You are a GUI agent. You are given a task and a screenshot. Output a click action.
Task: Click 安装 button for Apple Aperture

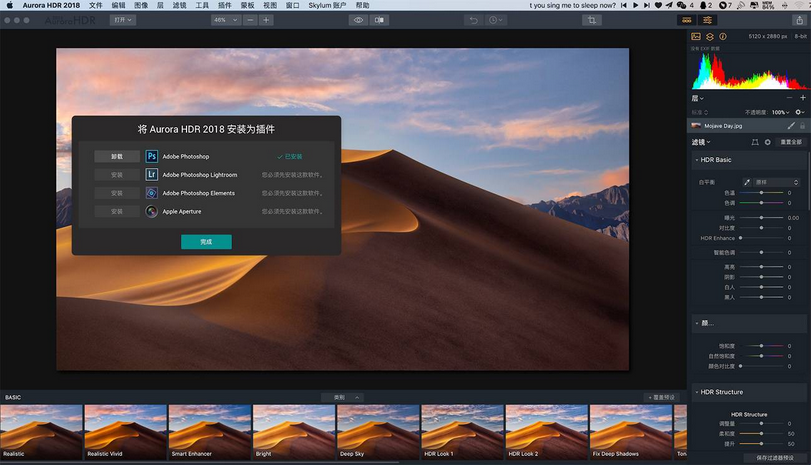pyautogui.click(x=117, y=211)
